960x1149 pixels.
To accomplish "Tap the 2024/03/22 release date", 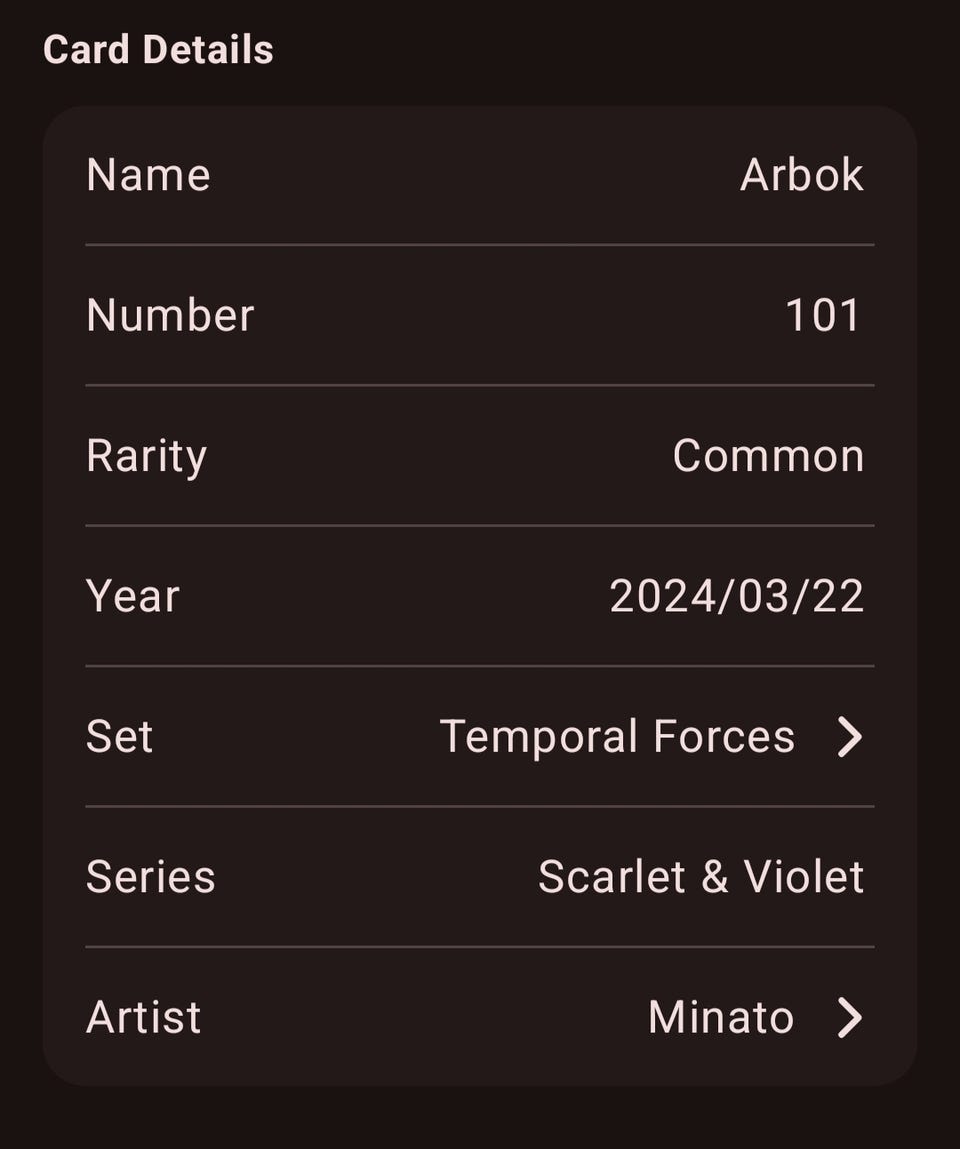I will (x=736, y=597).
